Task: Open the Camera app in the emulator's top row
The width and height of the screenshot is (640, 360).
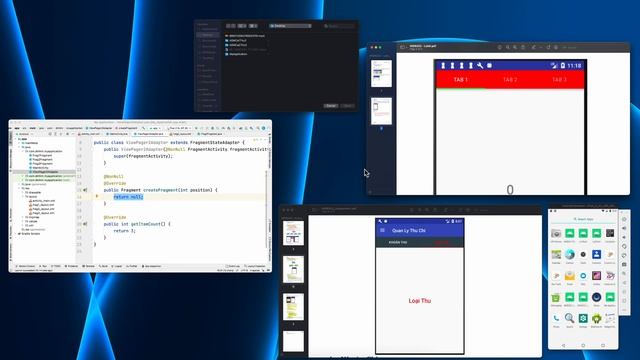Action: [556, 233]
